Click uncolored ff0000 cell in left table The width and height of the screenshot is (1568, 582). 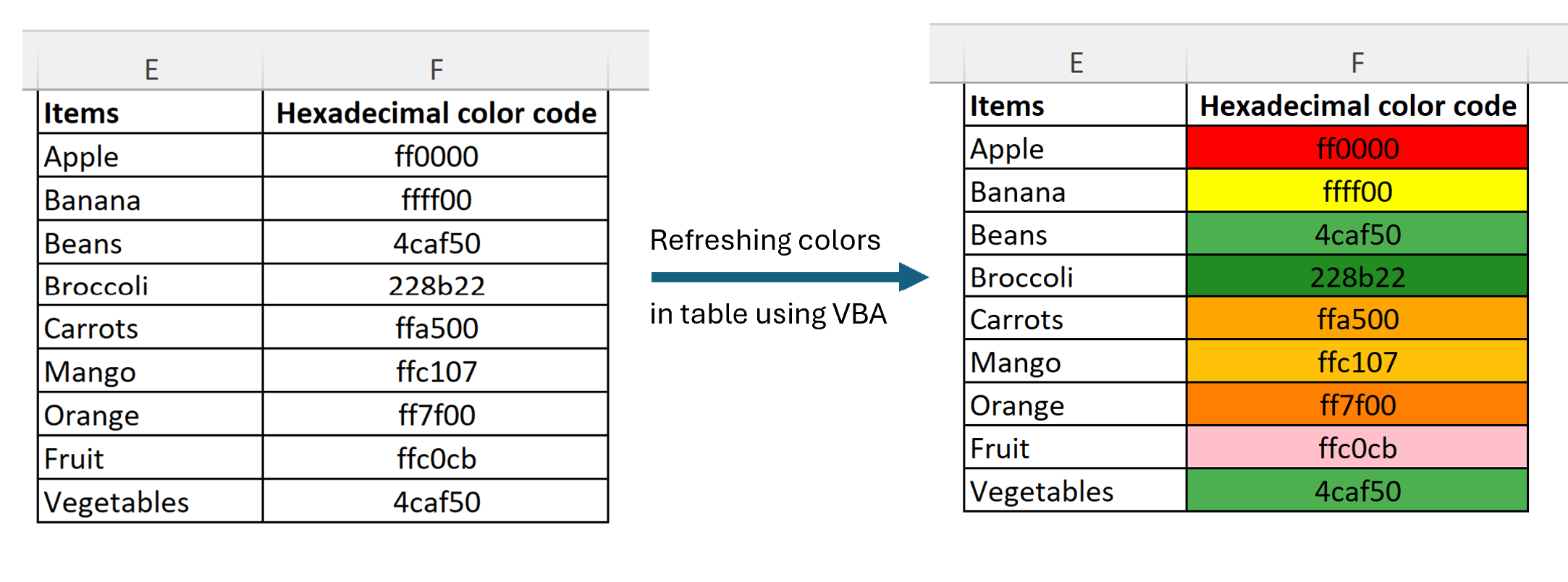(436, 156)
